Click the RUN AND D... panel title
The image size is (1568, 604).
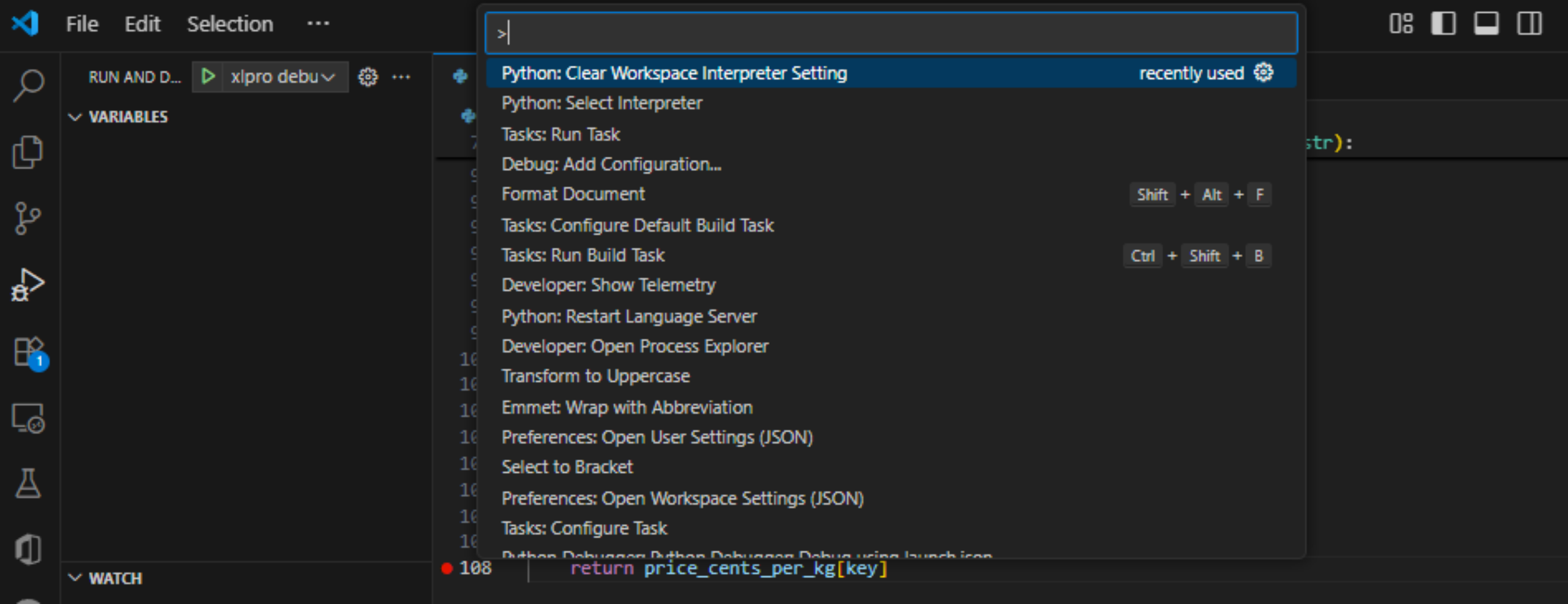click(x=135, y=77)
